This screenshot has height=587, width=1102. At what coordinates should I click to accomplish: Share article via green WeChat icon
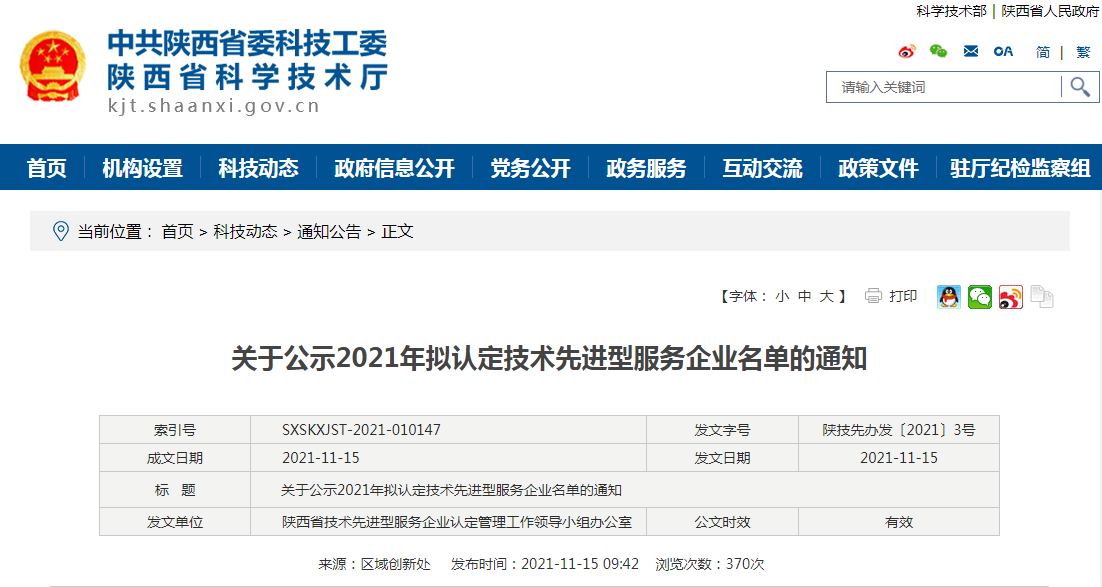tap(980, 296)
